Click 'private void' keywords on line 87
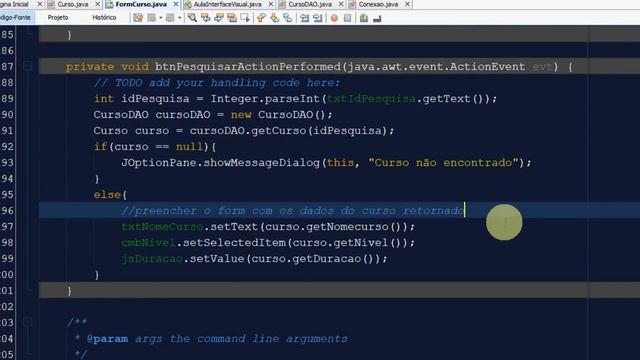Screen dimensions: 640x360 point(107,67)
